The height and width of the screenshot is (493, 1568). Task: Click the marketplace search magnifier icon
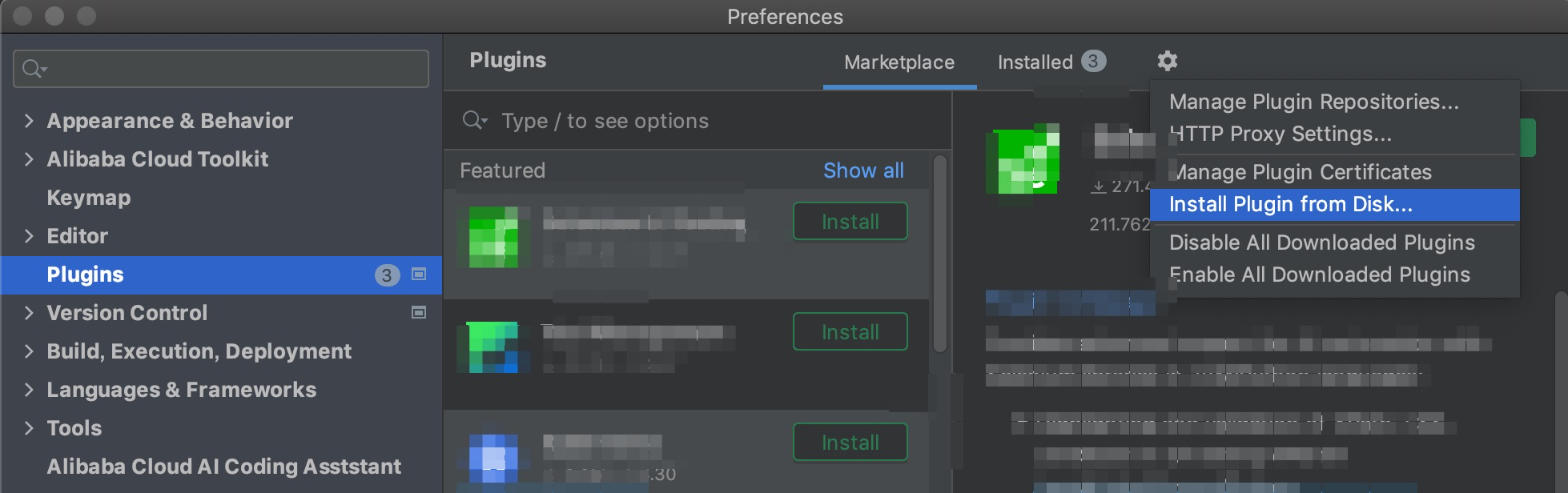[474, 121]
